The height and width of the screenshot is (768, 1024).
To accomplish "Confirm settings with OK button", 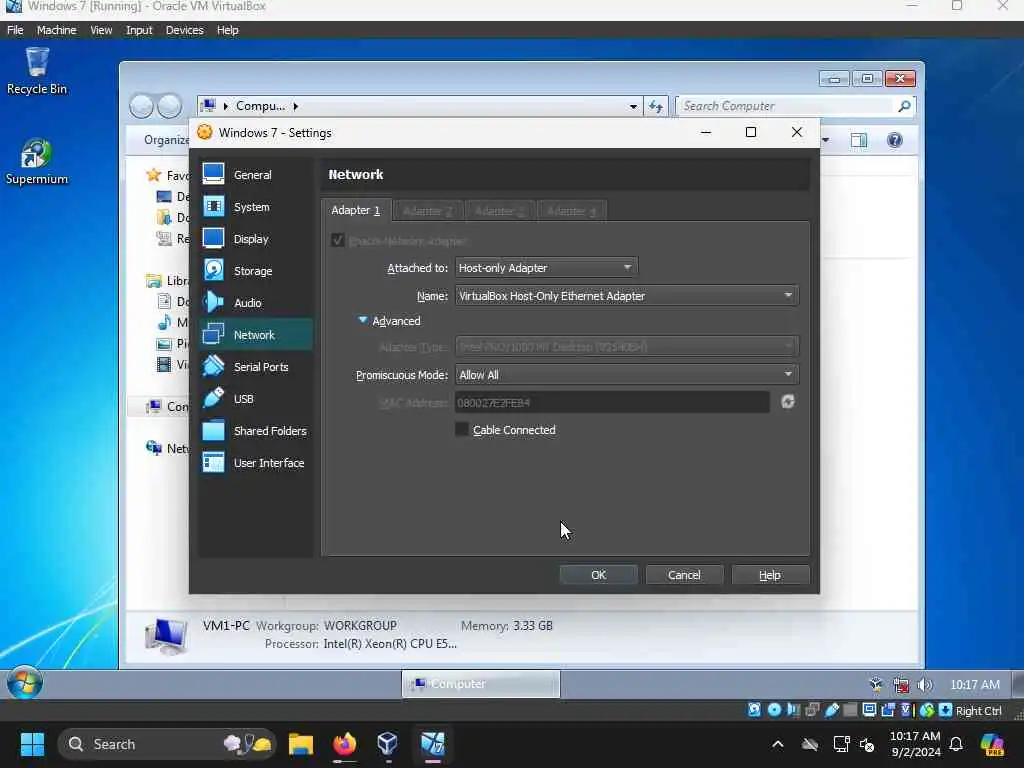I will [x=598, y=575].
